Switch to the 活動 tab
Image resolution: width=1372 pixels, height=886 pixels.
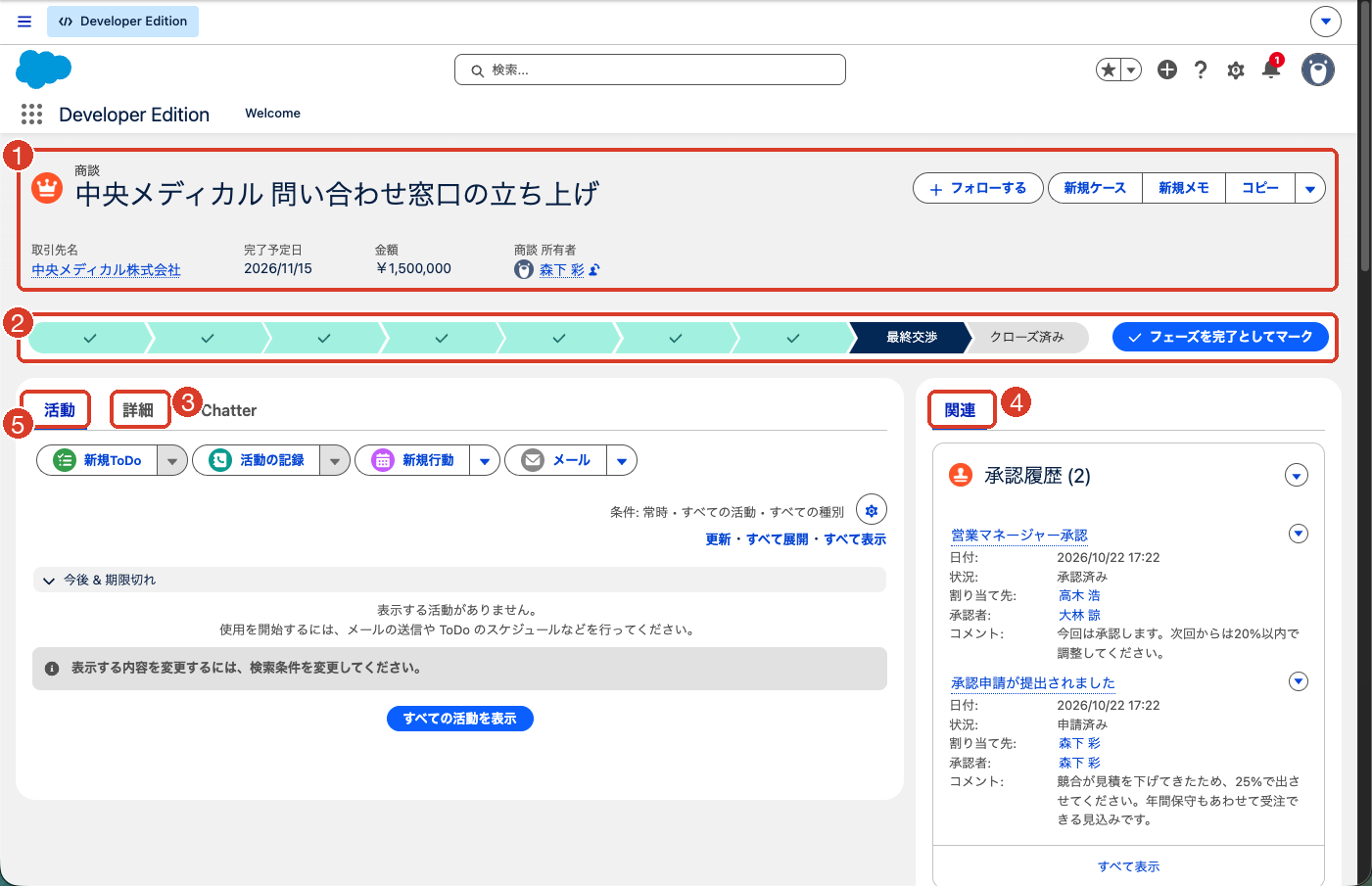click(x=59, y=410)
